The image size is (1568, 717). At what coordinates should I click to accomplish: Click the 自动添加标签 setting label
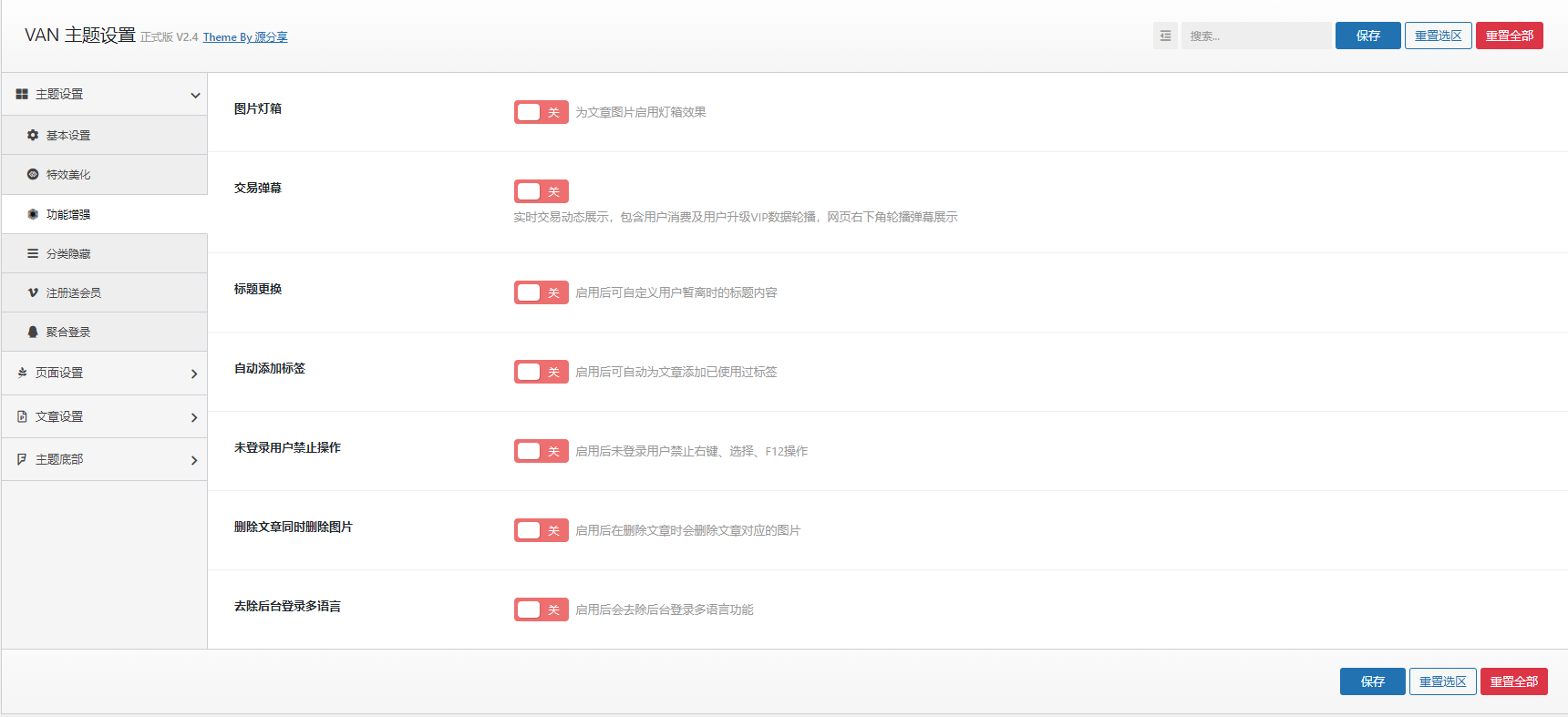pos(270,368)
